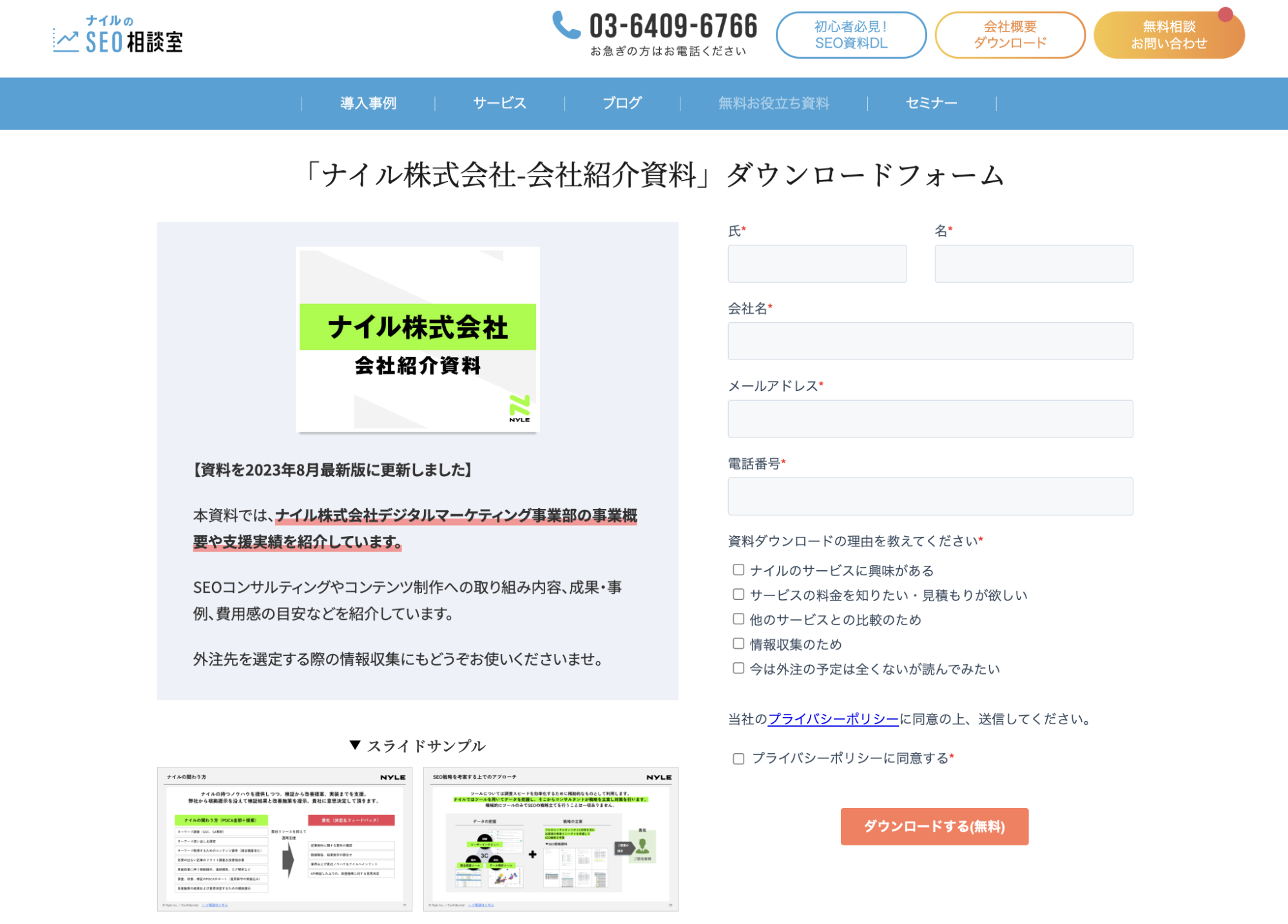Focus the 会社名 input field

(930, 341)
